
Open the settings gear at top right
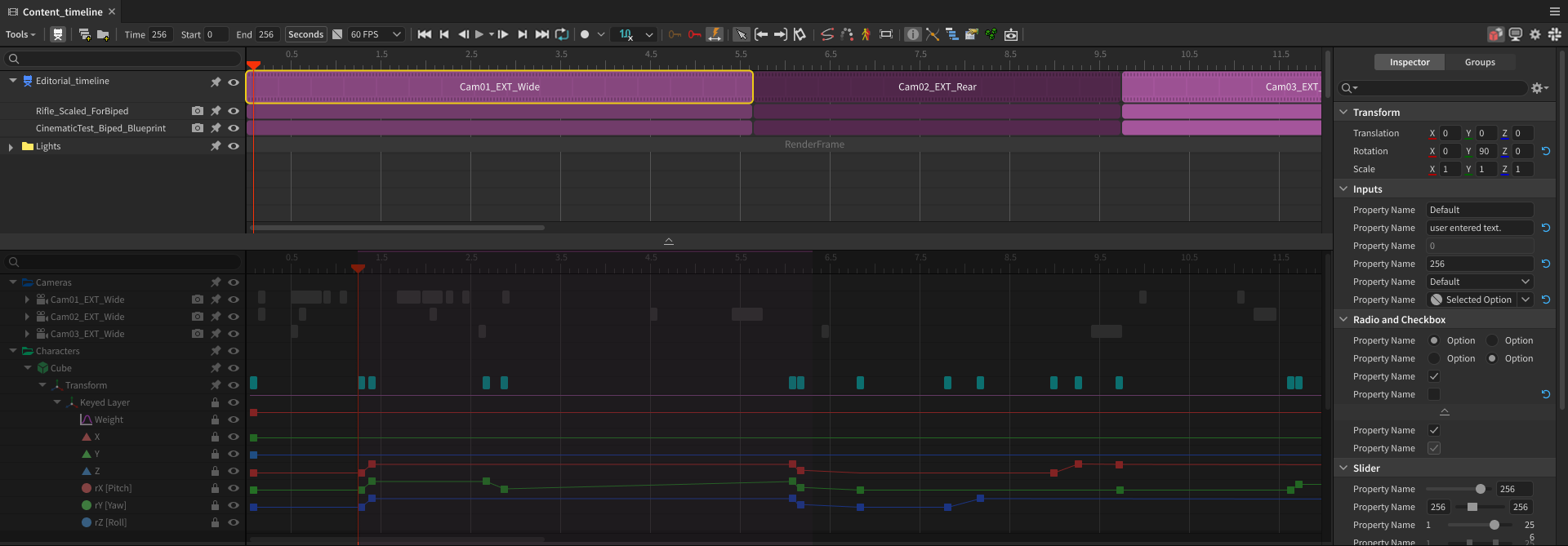pyautogui.click(x=1535, y=34)
